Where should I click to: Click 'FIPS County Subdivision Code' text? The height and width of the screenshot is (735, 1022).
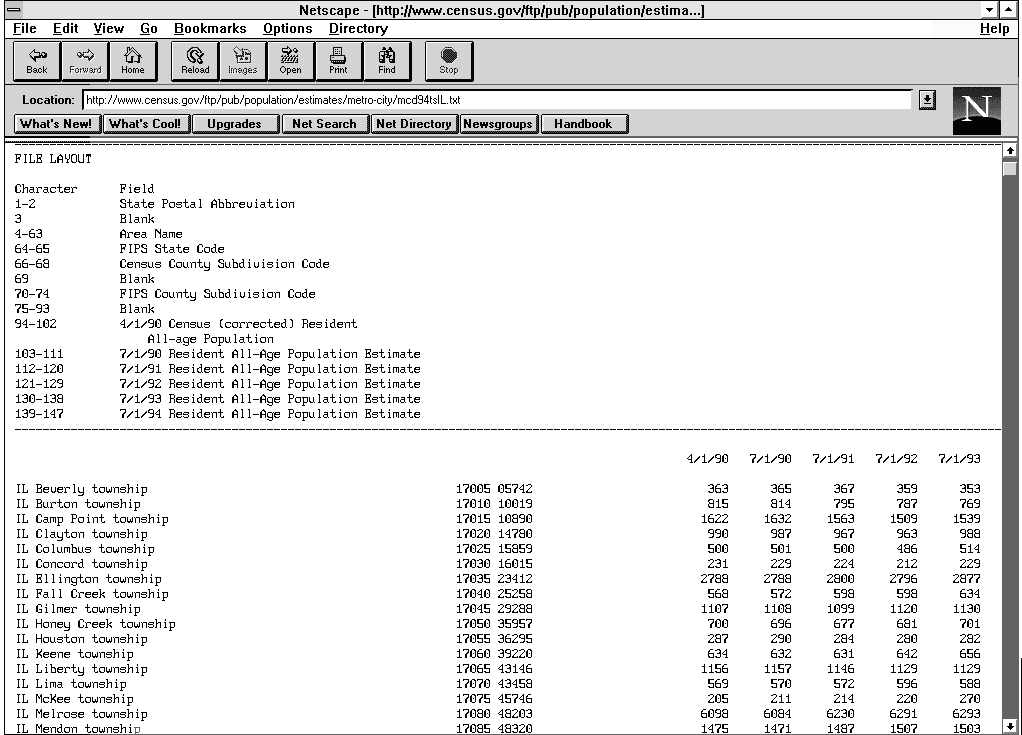[x=217, y=294]
